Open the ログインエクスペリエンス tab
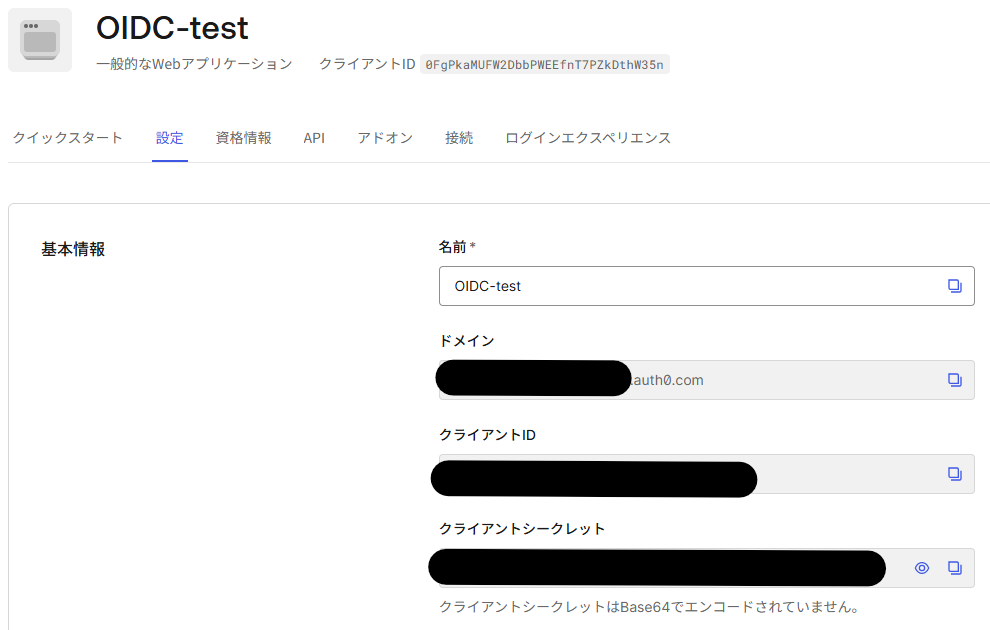The width and height of the screenshot is (990, 630). pyautogui.click(x=588, y=138)
